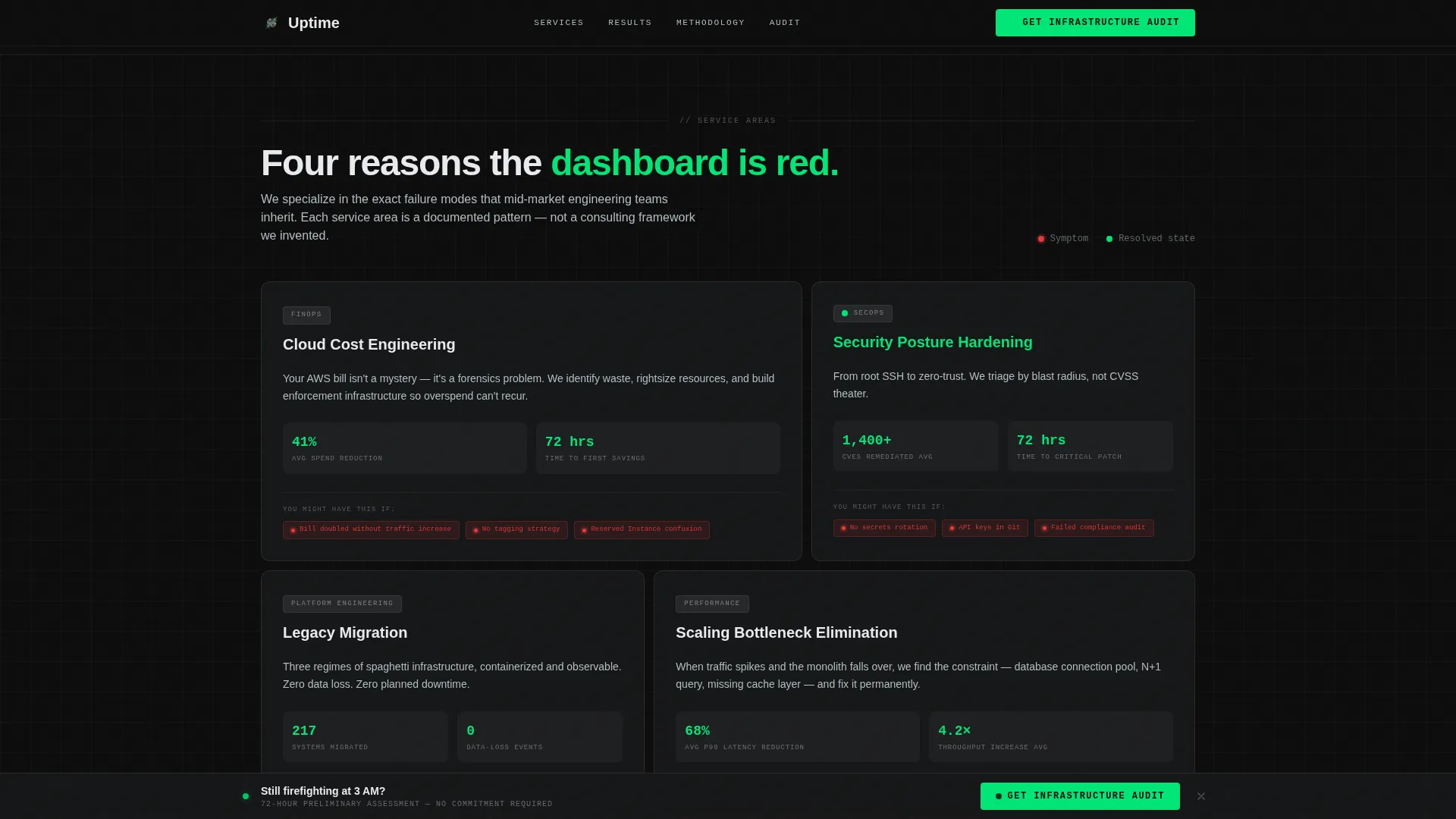
Task: Click the red Symptom legend dot
Action: click(x=1041, y=239)
